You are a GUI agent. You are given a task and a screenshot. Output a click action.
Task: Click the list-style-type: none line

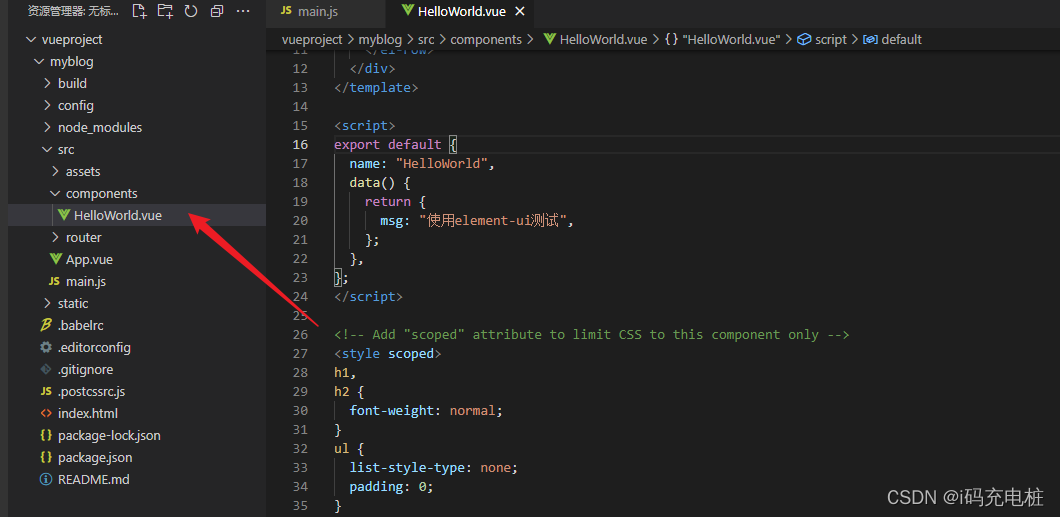[434, 468]
